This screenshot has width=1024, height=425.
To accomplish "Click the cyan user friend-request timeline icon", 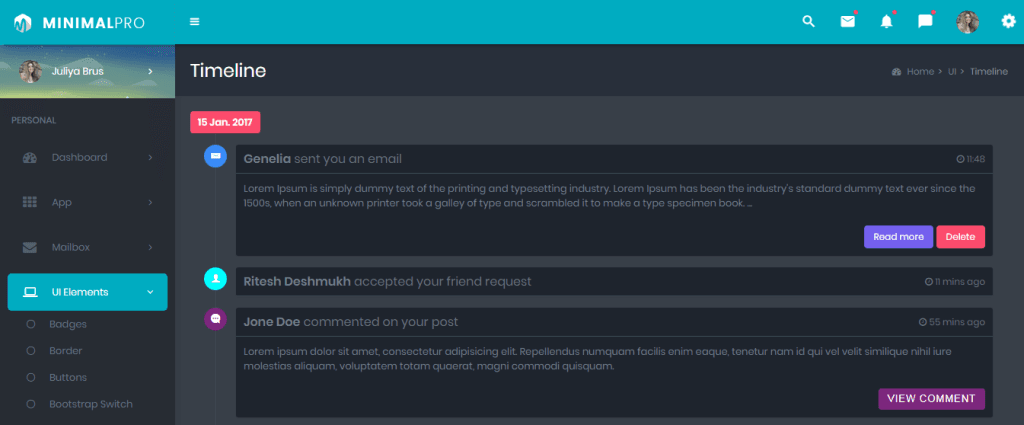I will 215,279.
